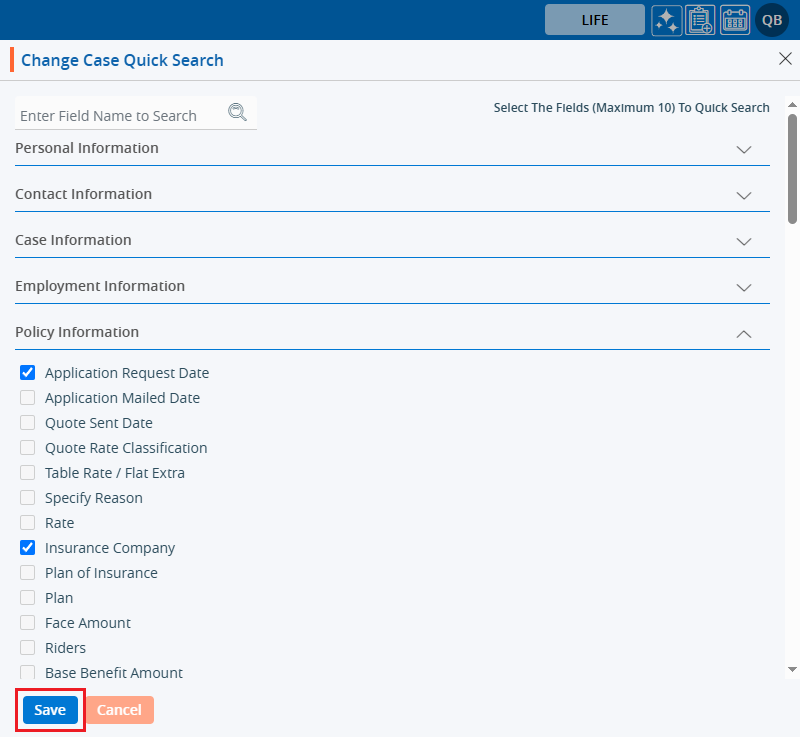Expand the Case Information section
This screenshot has width=800, height=737.
743,241
